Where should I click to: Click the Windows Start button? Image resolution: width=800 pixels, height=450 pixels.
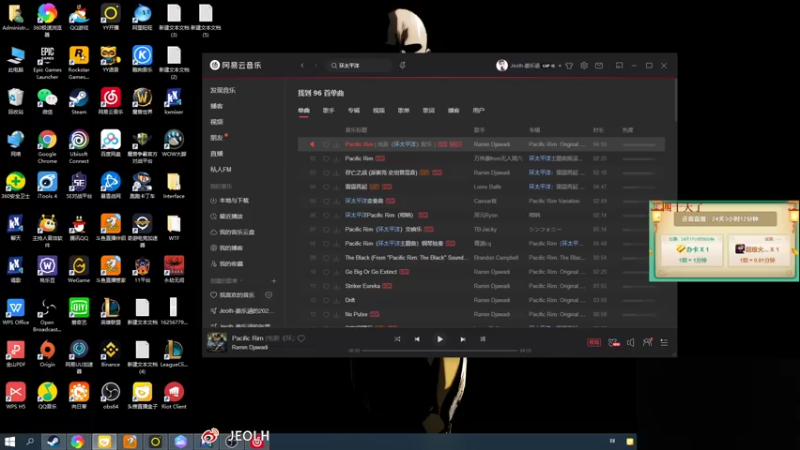point(10,441)
